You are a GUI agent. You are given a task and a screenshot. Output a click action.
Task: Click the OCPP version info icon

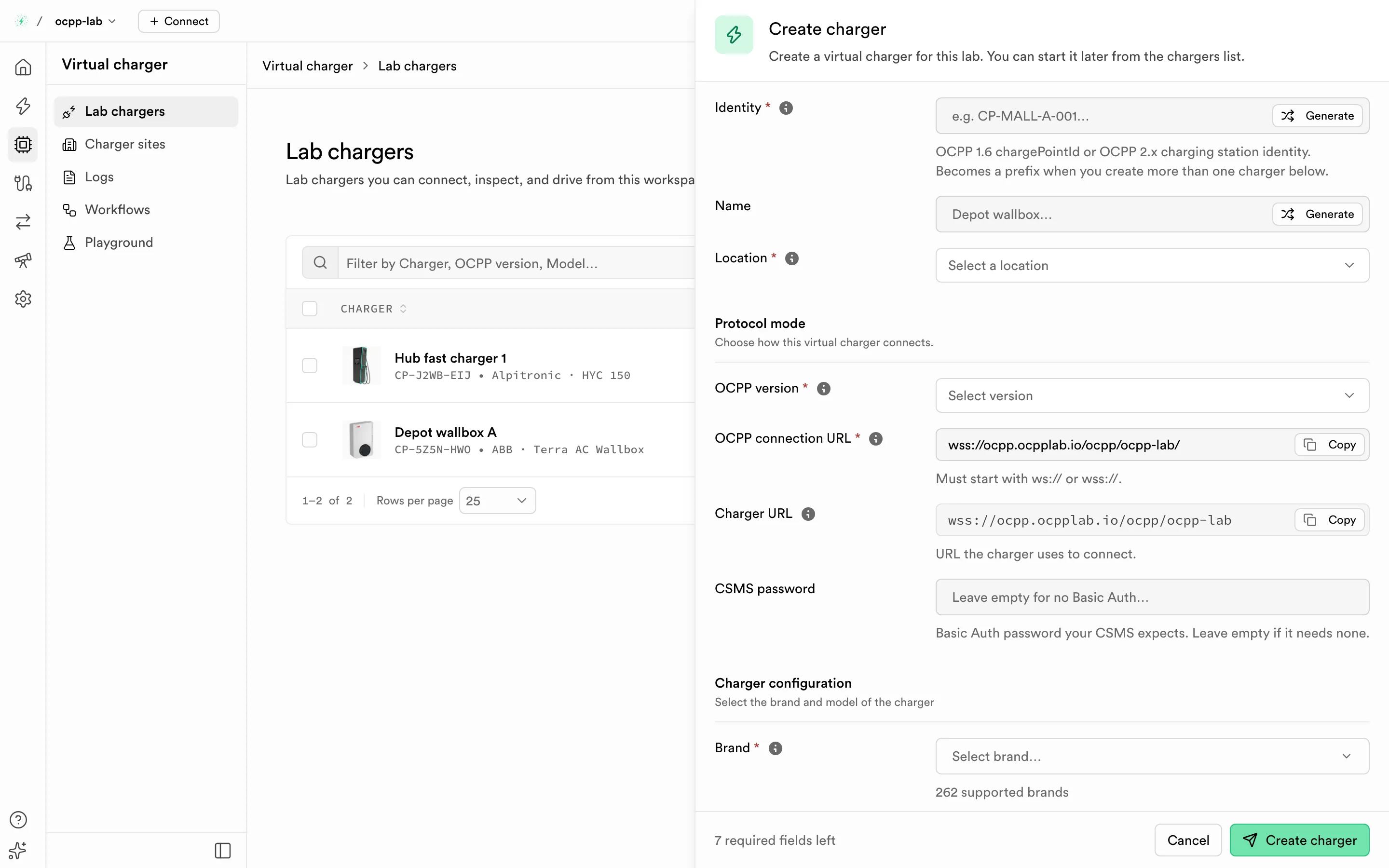824,389
